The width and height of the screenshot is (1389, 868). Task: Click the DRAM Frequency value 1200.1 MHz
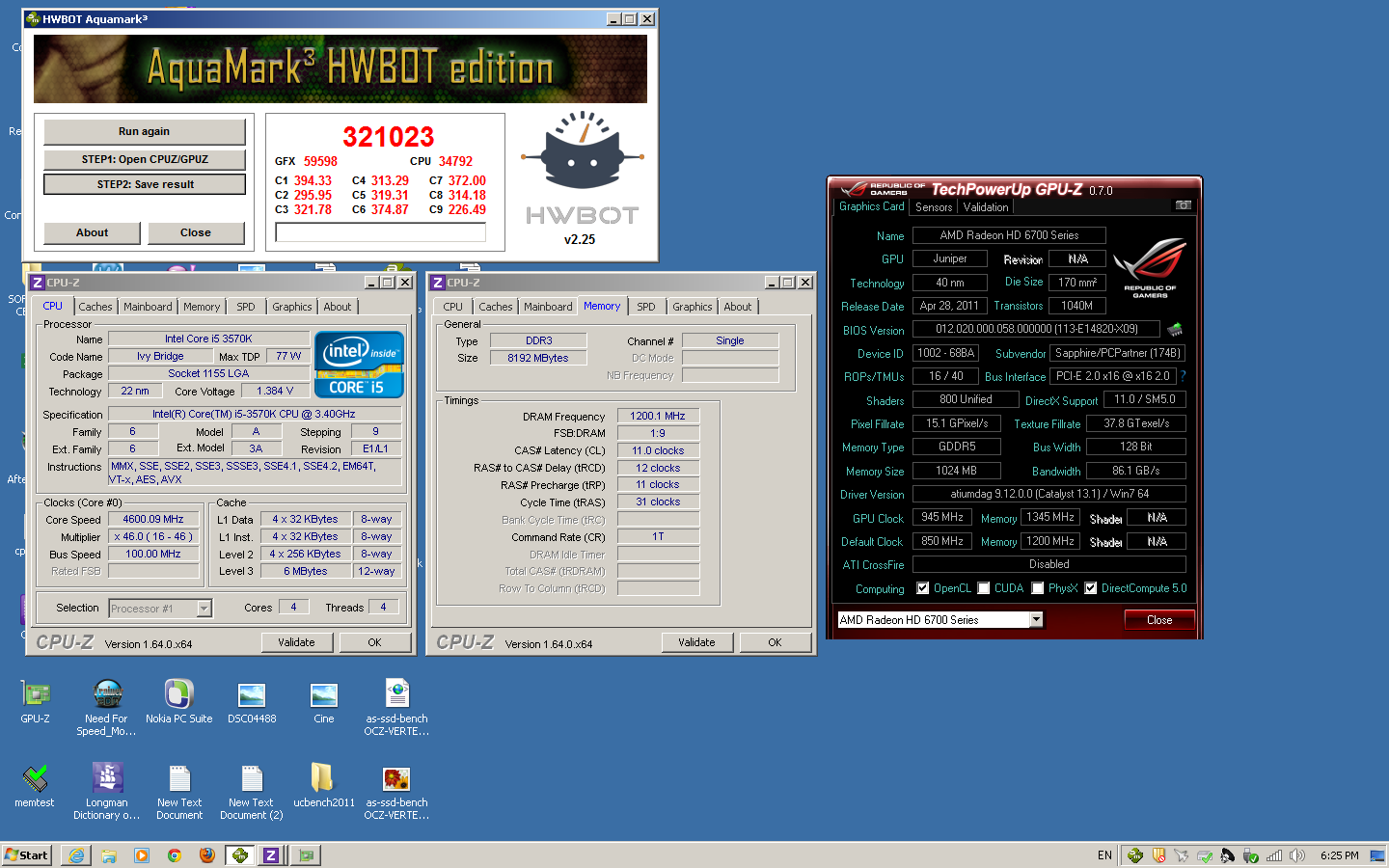click(x=658, y=416)
